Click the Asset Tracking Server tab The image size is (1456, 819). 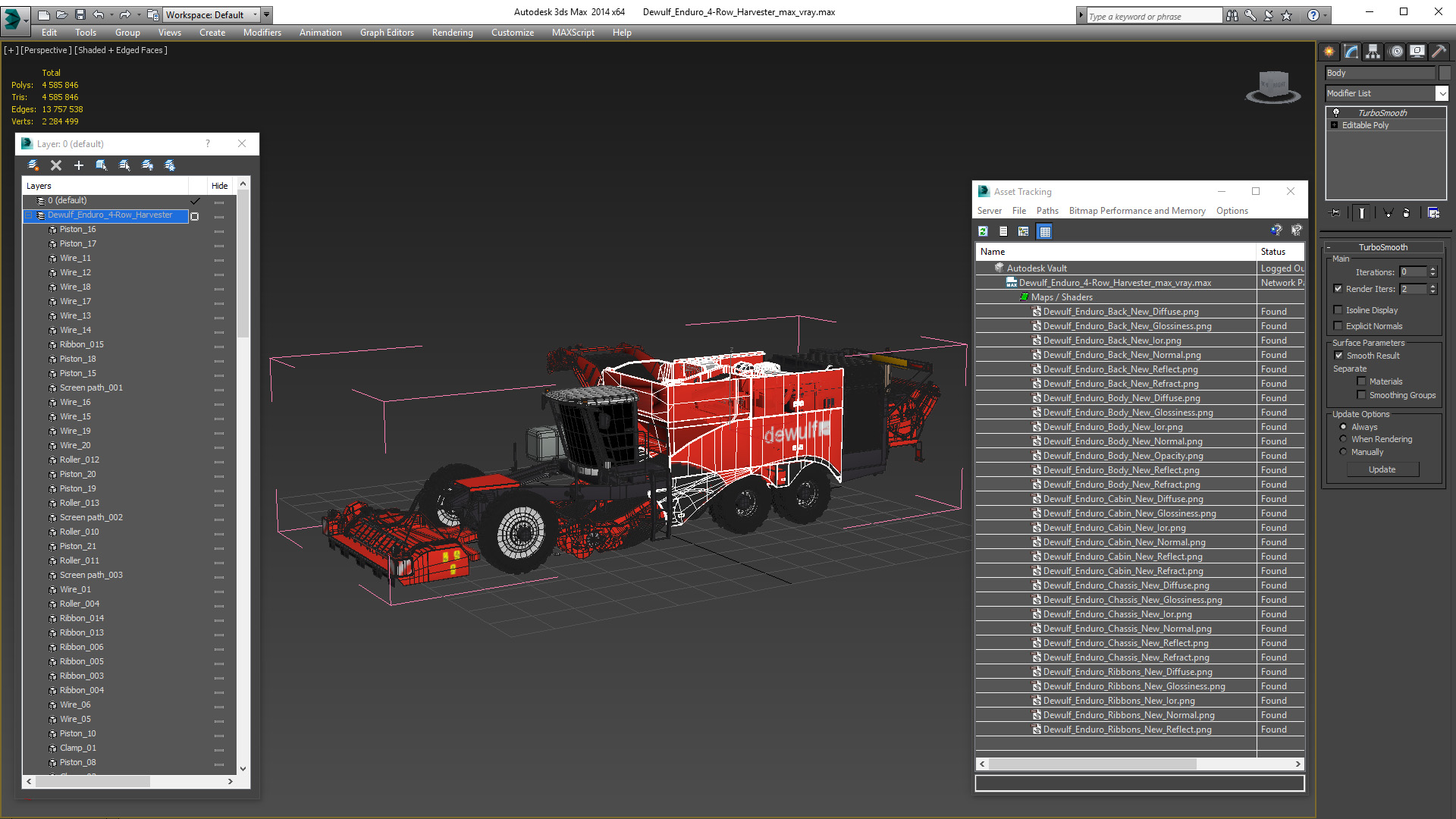click(x=989, y=210)
